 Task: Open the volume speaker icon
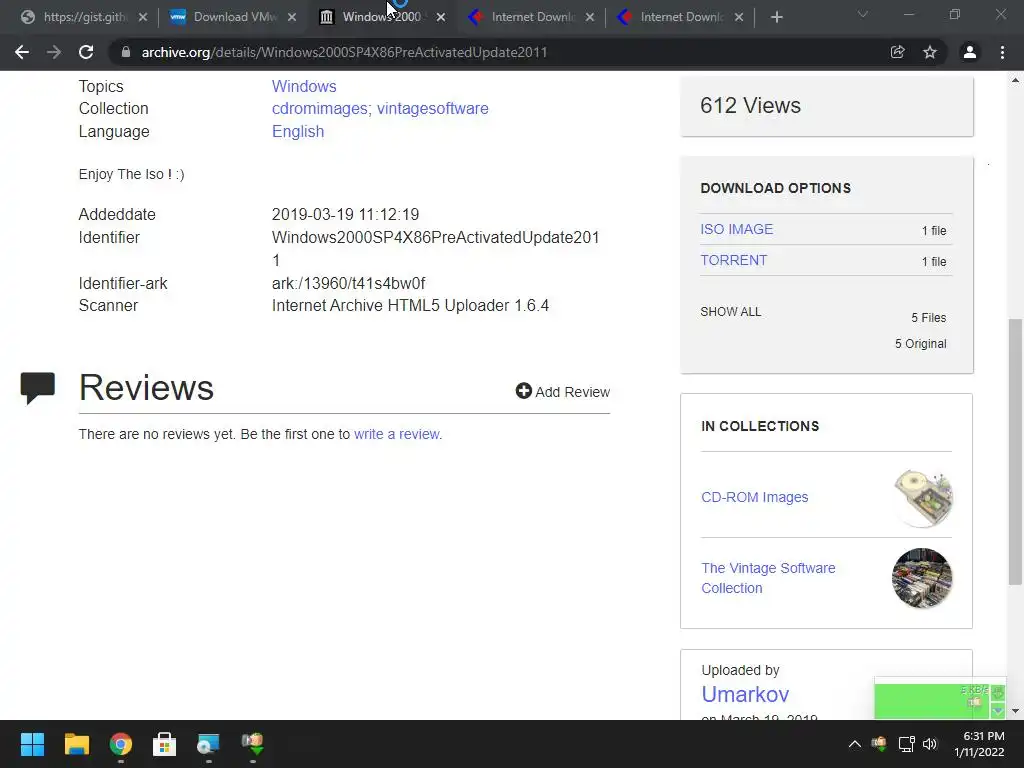click(930, 744)
